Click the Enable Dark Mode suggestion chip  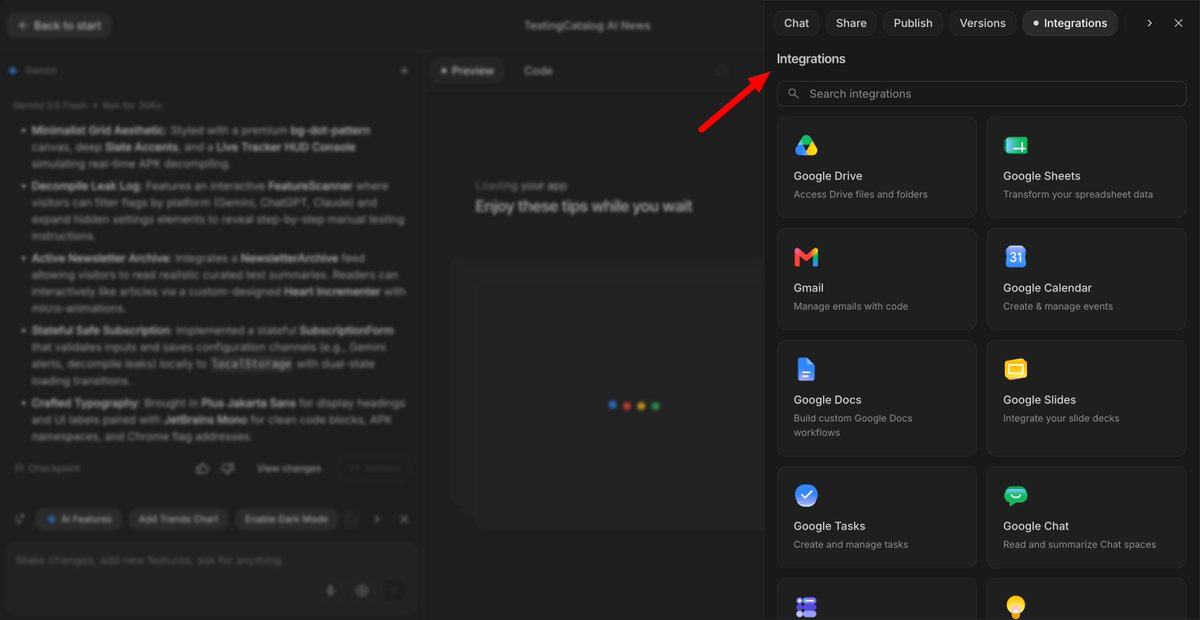click(x=286, y=519)
